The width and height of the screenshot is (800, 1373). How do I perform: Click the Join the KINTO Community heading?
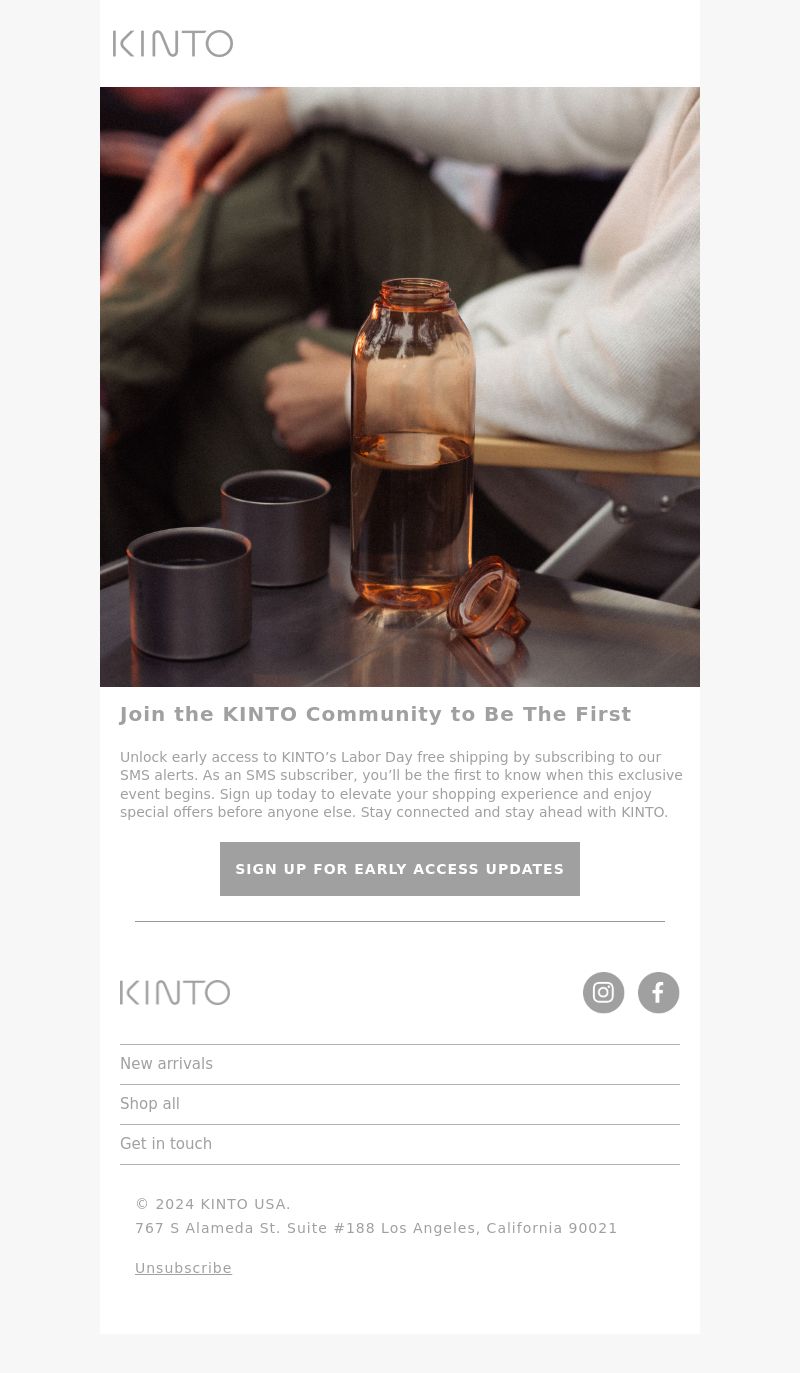coord(376,714)
